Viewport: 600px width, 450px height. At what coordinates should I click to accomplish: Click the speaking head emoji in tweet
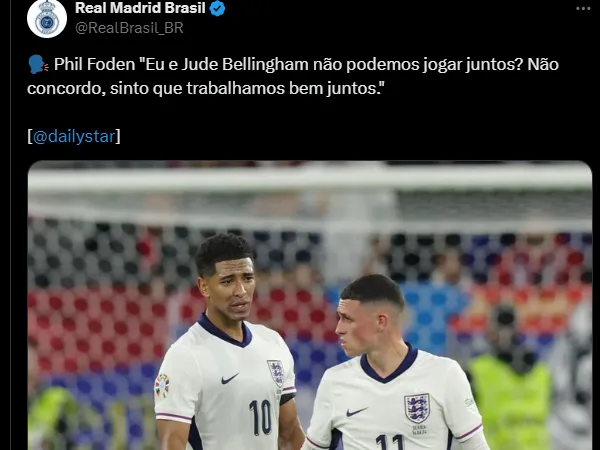pyautogui.click(x=38, y=65)
